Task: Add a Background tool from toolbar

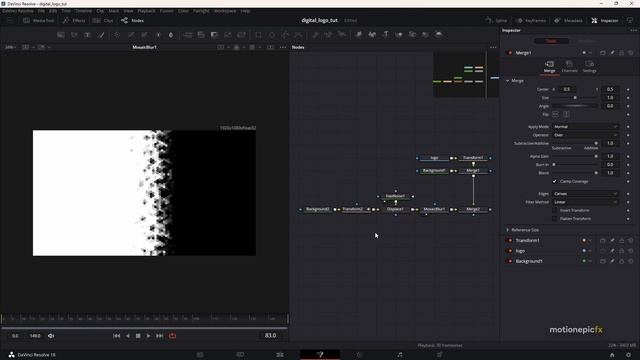Action: coord(61,35)
